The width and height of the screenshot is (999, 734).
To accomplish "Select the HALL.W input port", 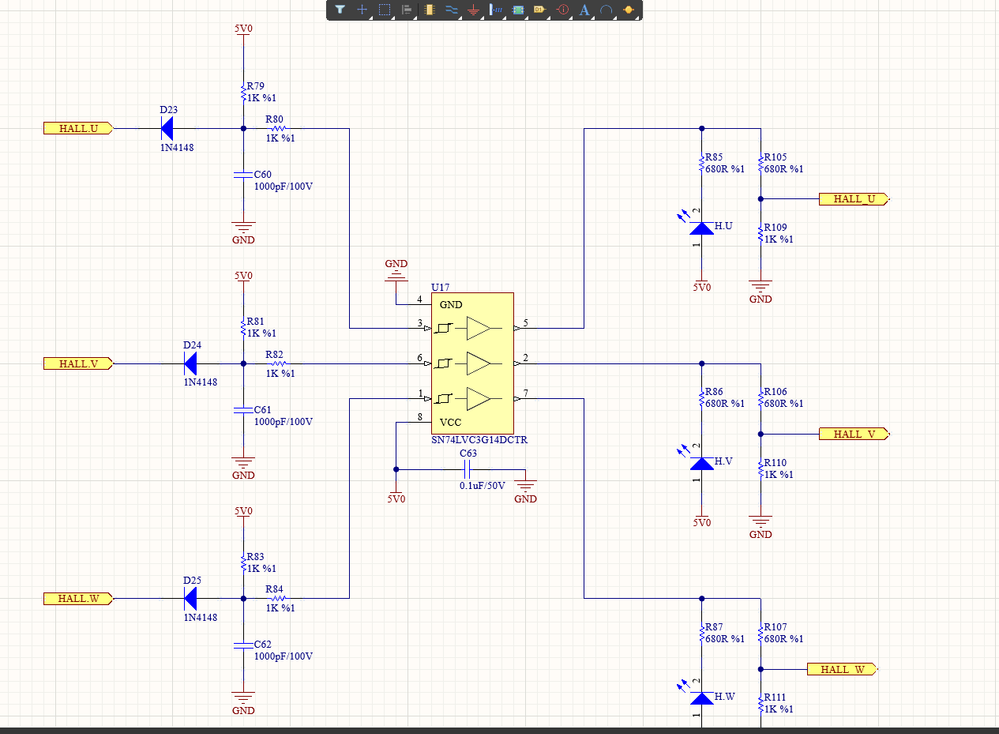I will [x=78, y=599].
